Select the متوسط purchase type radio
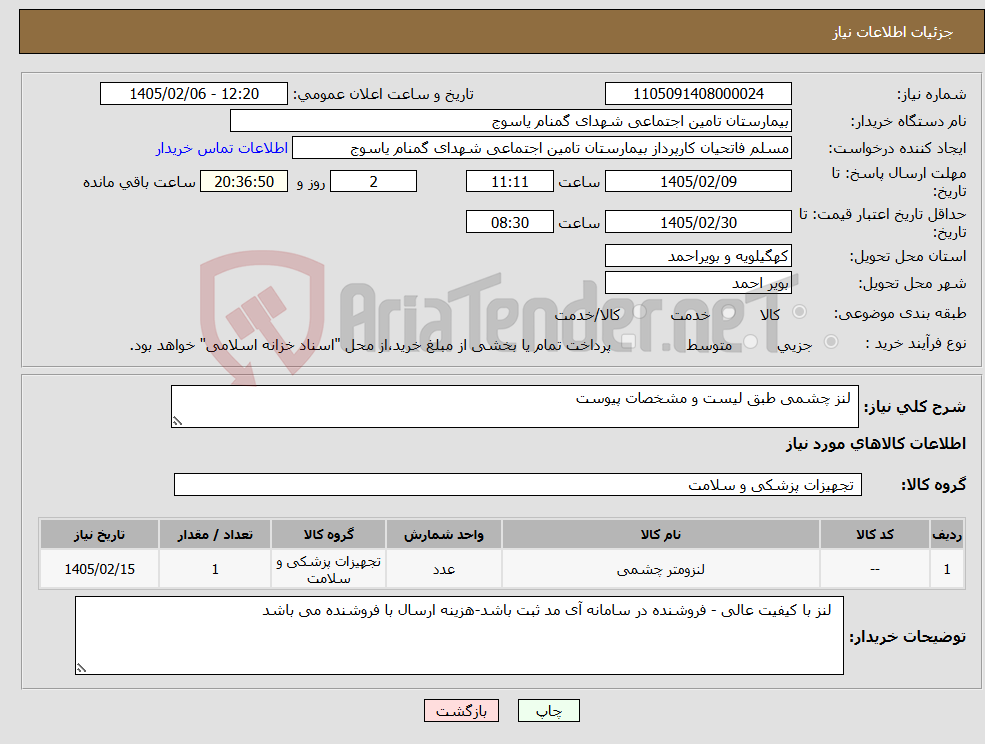This screenshot has width=985, height=744. click(x=751, y=342)
